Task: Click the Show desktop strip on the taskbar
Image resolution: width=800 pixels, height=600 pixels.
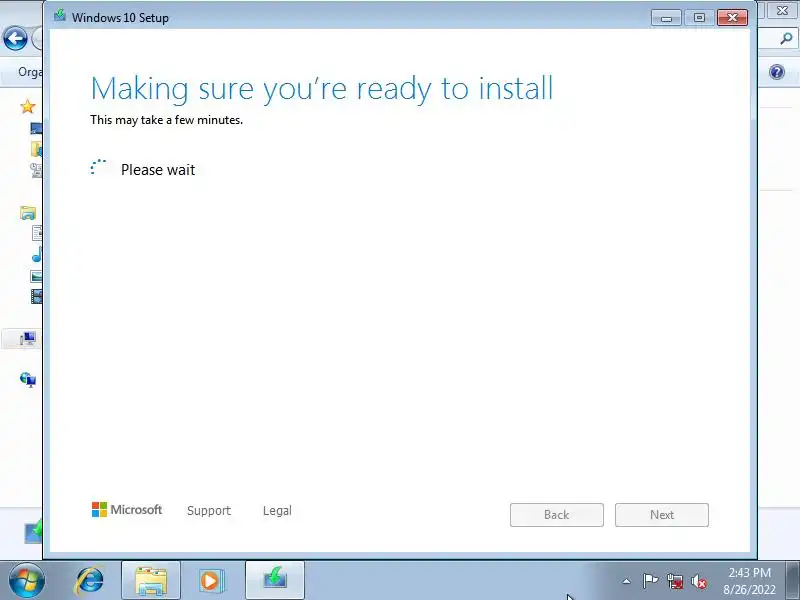Action: click(x=793, y=581)
